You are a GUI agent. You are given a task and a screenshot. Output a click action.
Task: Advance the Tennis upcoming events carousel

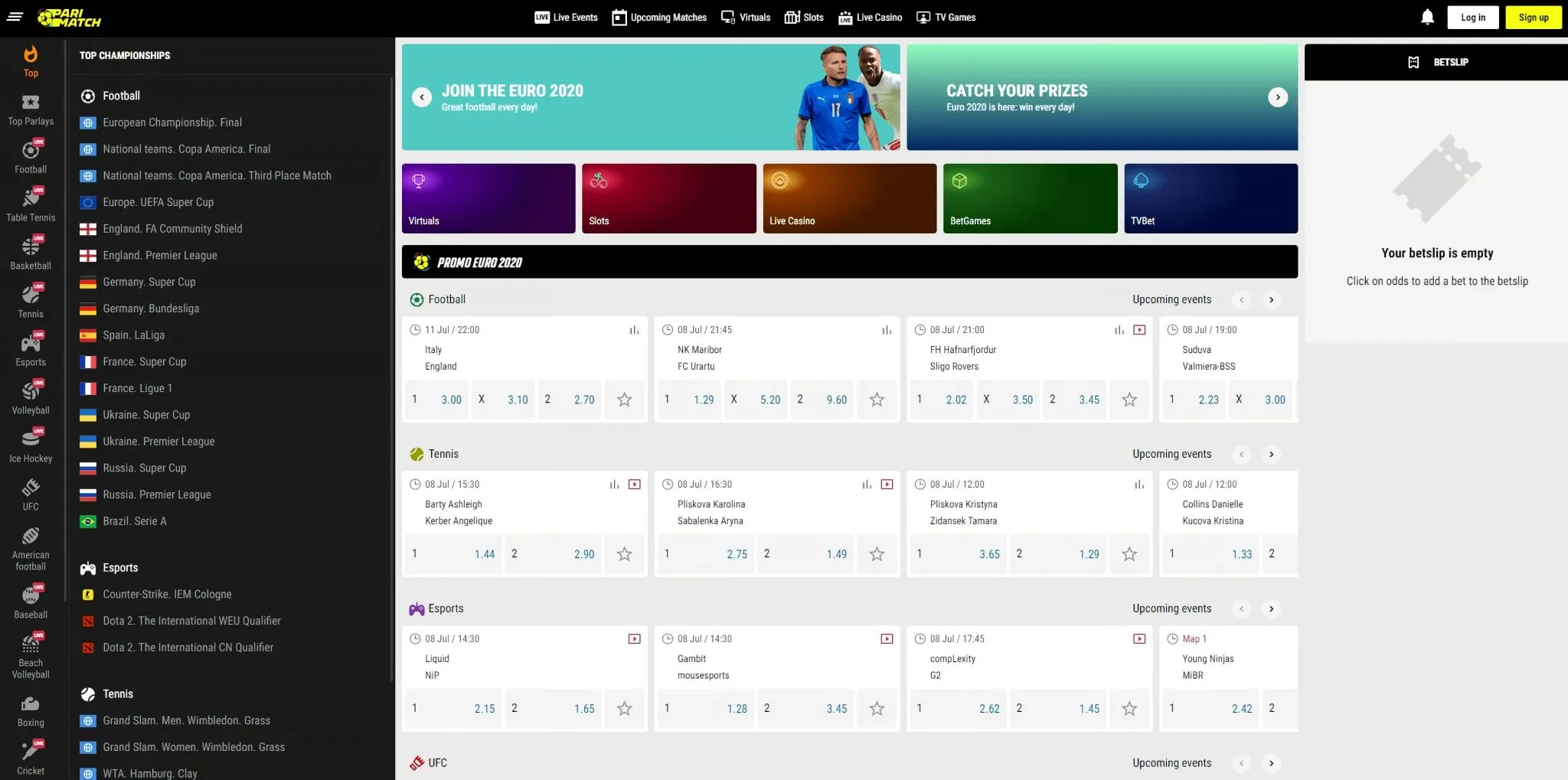point(1272,454)
